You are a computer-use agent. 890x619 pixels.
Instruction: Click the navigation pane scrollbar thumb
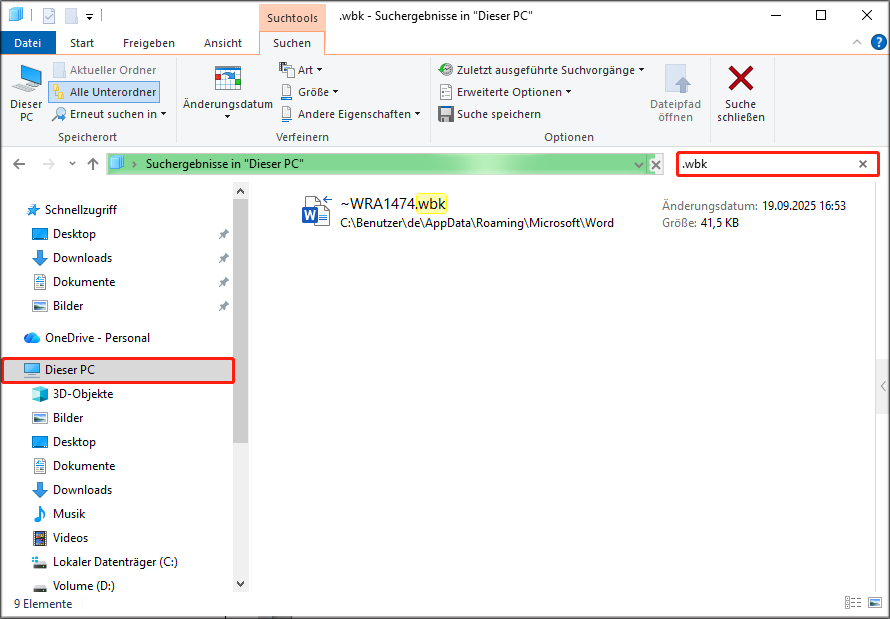tap(241, 321)
